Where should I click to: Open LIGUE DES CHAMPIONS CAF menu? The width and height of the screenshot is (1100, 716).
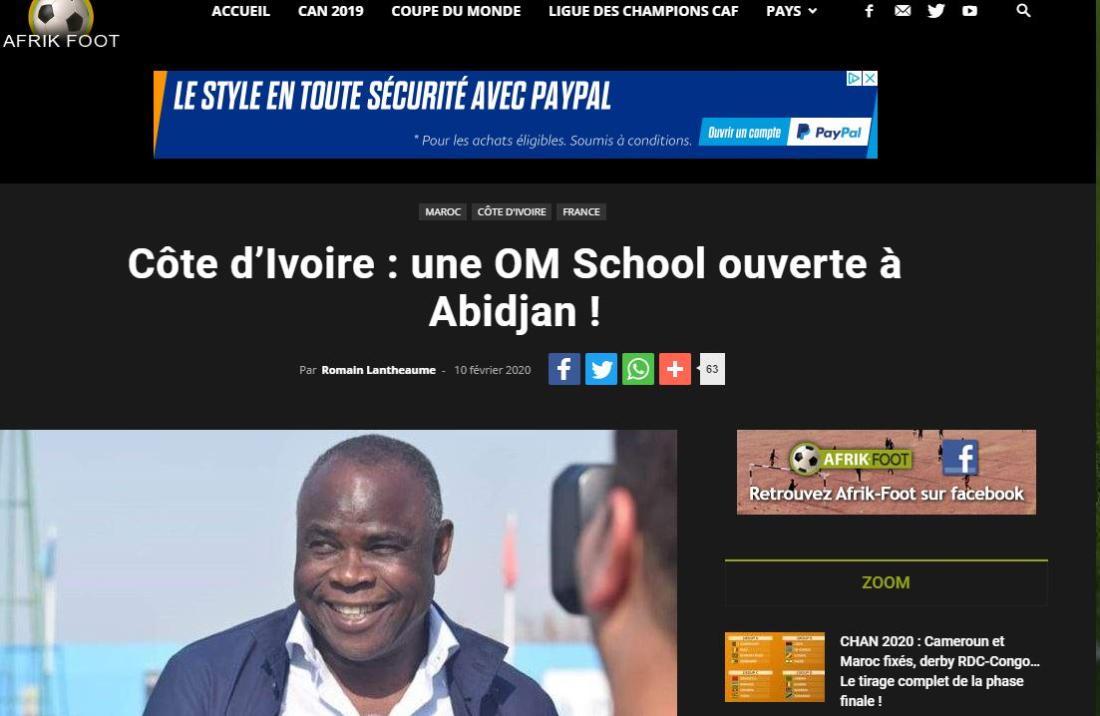(x=643, y=11)
